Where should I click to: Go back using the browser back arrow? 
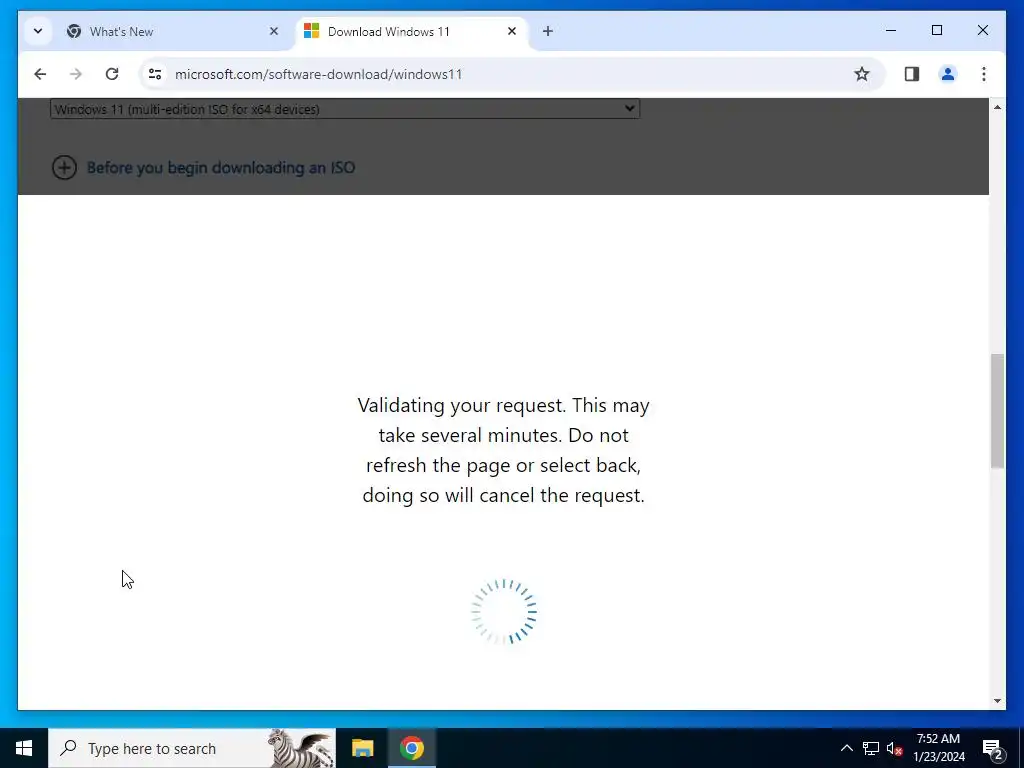[x=40, y=74]
